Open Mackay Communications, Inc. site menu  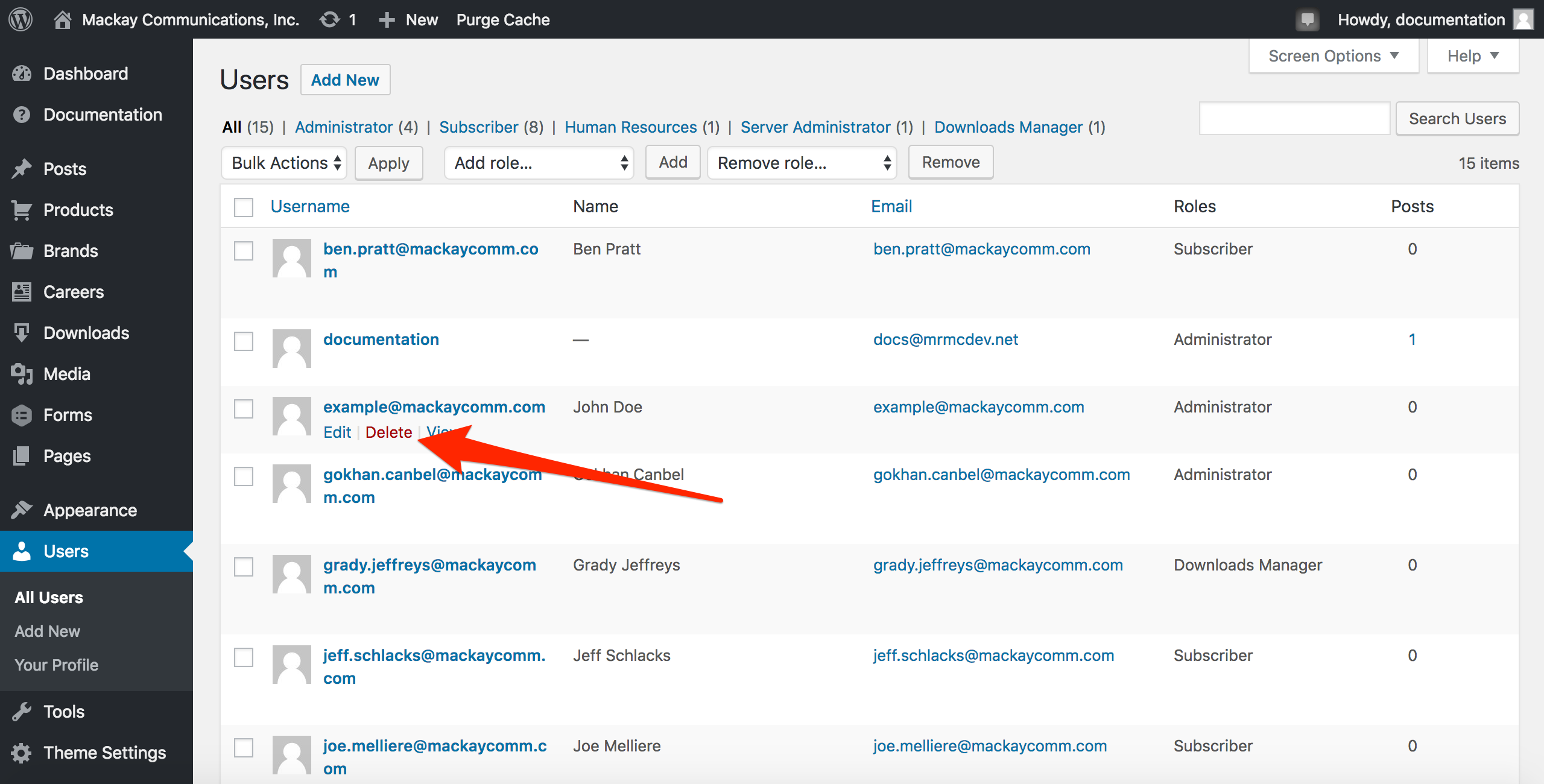click(177, 20)
